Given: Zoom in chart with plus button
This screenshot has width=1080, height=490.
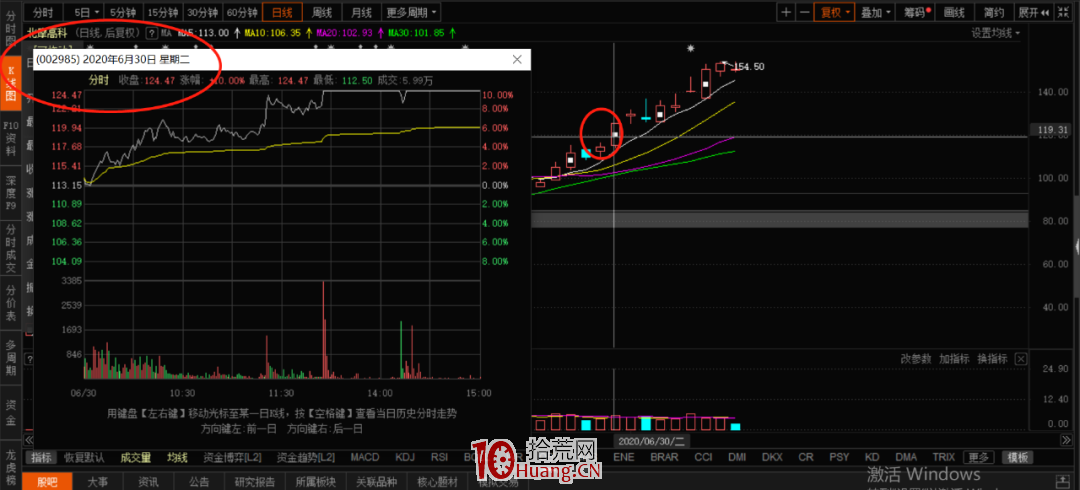Looking at the screenshot, I should [786, 12].
